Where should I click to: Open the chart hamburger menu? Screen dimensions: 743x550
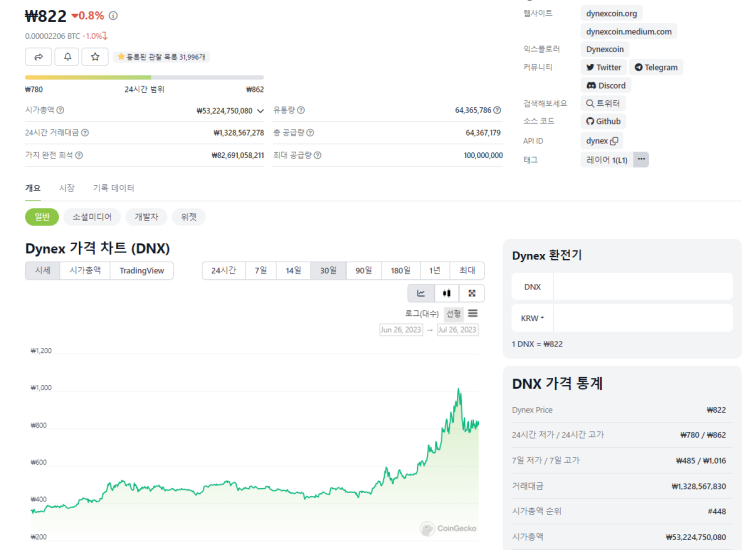click(x=472, y=313)
